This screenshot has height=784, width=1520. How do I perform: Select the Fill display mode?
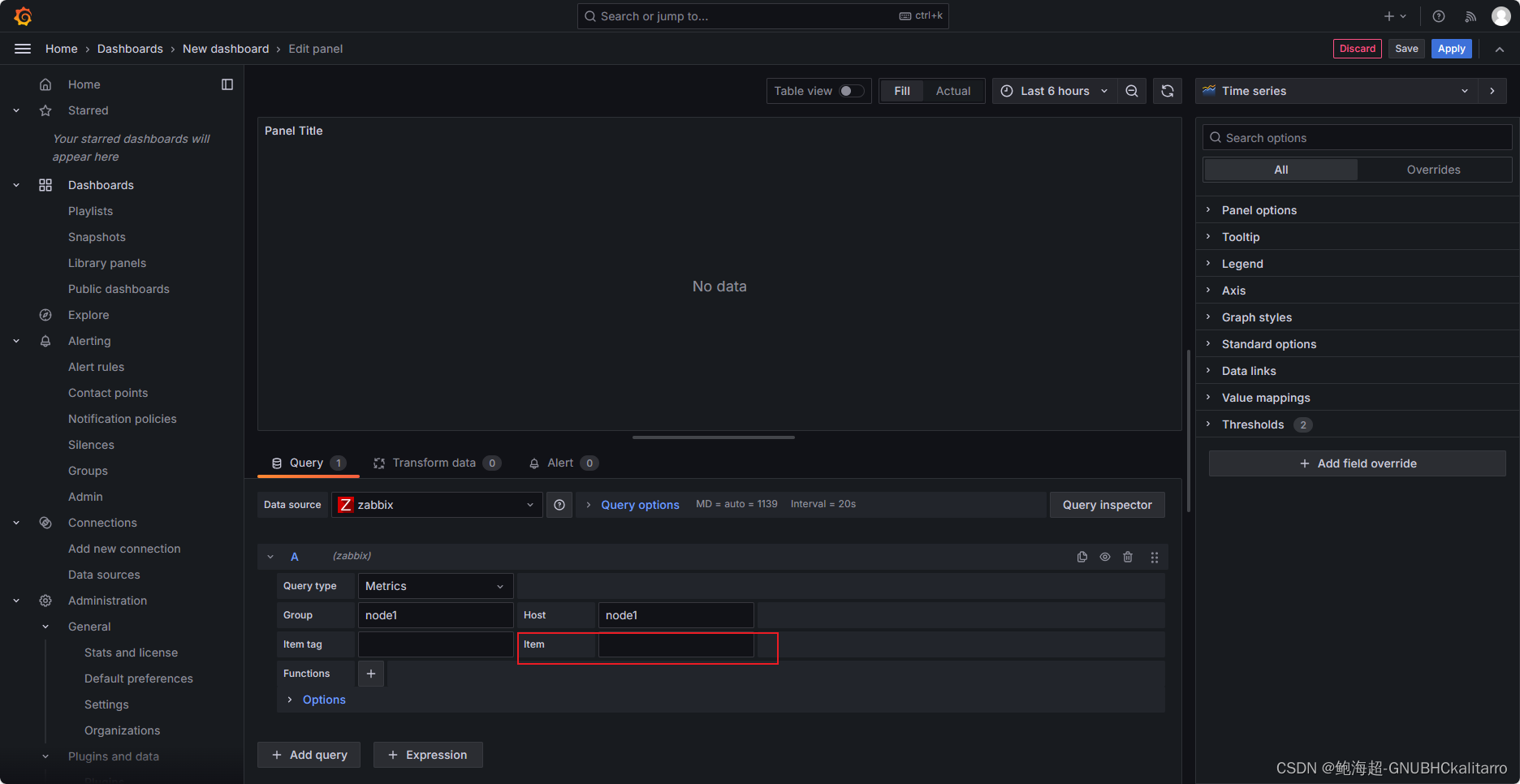pos(902,91)
